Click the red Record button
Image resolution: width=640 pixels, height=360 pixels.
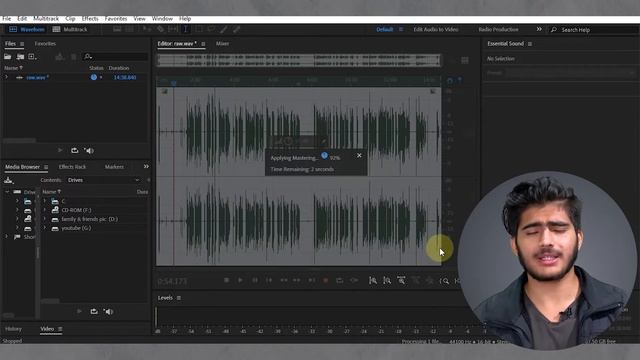[326, 280]
